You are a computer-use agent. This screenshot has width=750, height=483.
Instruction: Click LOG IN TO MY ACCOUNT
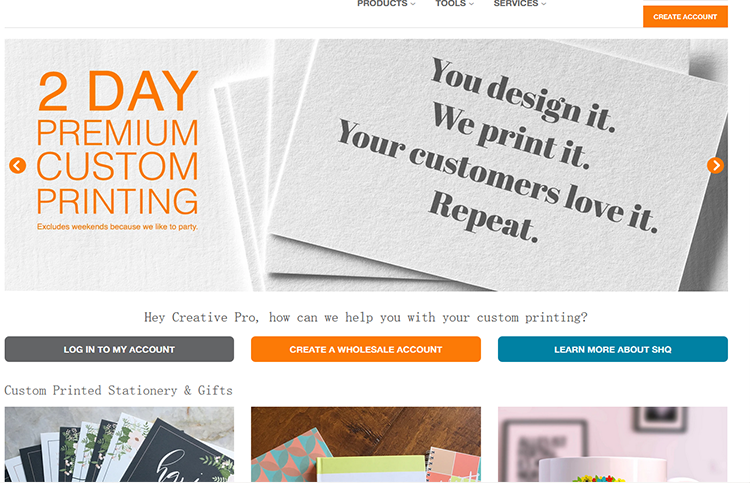coord(119,349)
